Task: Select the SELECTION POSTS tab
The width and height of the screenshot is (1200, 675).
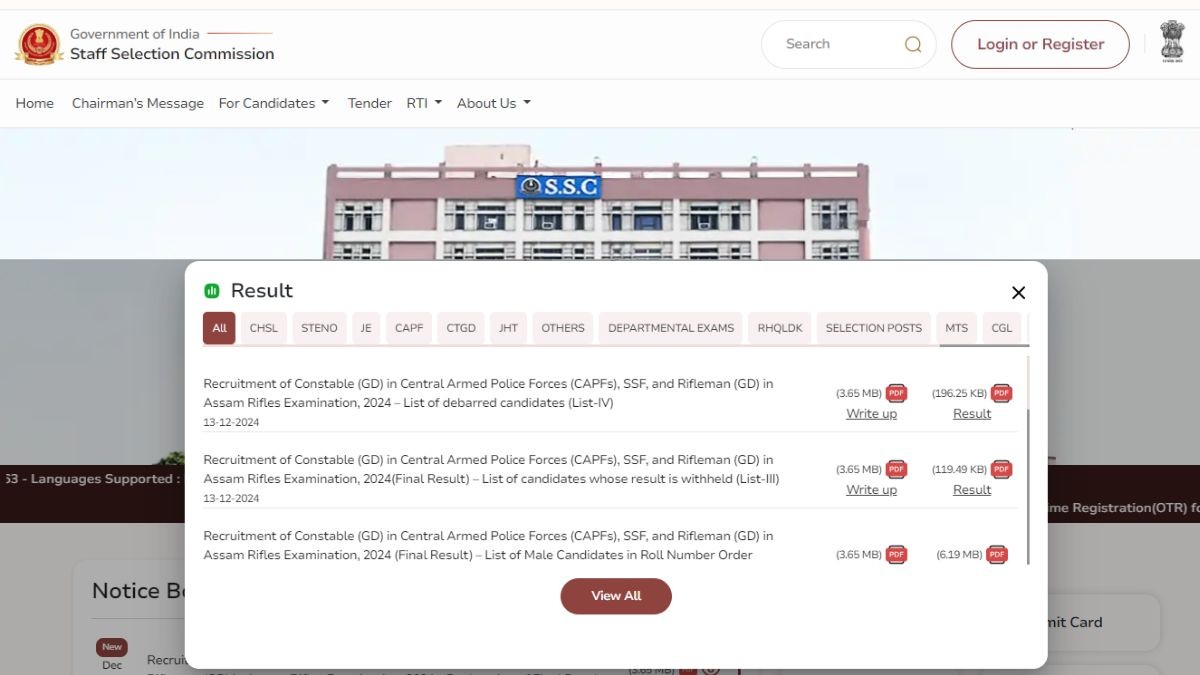Action: click(873, 328)
